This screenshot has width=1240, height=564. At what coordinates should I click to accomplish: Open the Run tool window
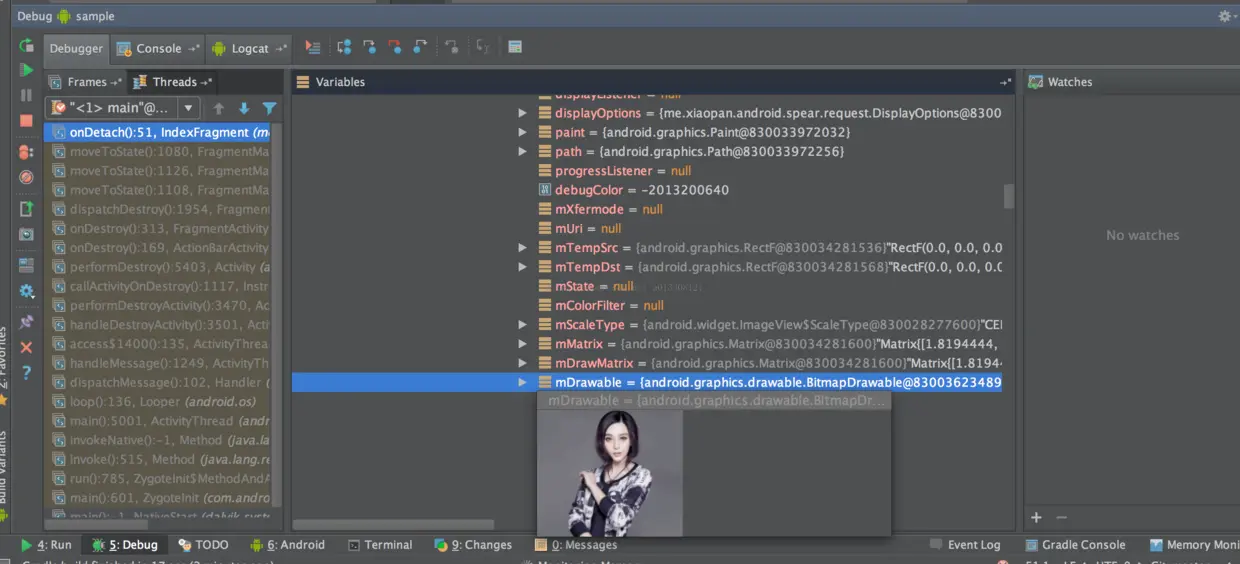tap(47, 545)
